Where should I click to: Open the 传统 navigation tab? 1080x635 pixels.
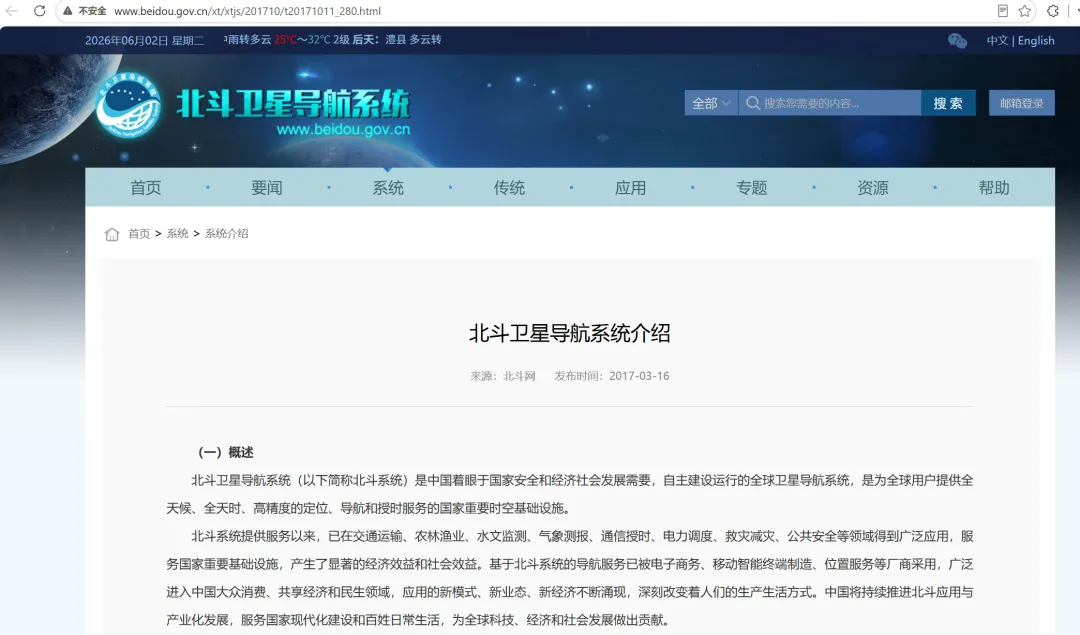(x=509, y=187)
